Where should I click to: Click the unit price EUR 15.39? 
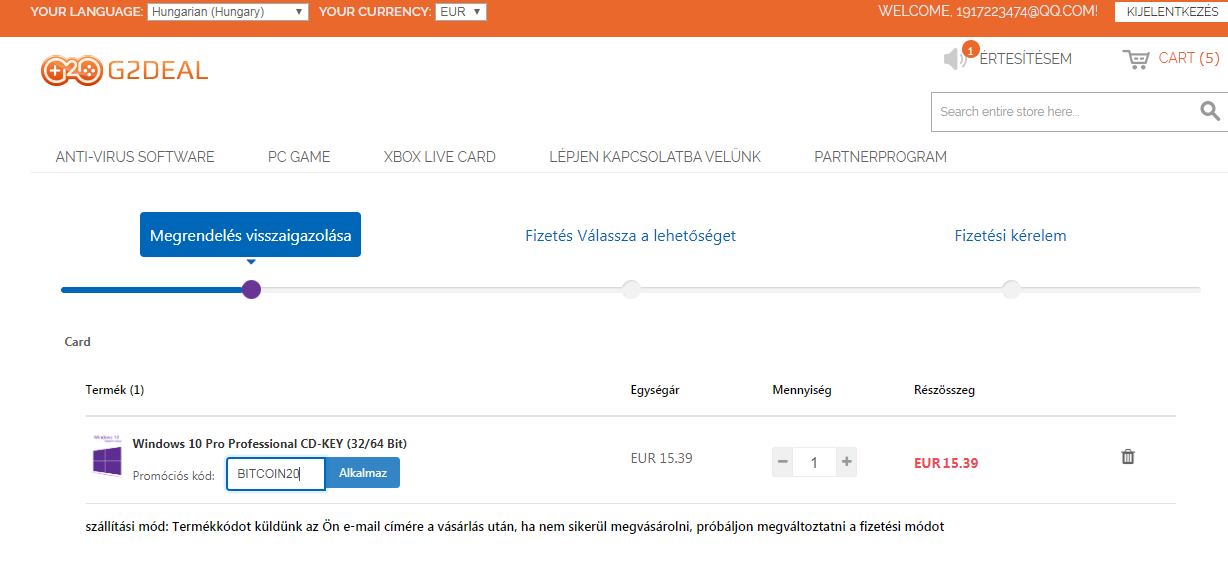[x=662, y=458]
